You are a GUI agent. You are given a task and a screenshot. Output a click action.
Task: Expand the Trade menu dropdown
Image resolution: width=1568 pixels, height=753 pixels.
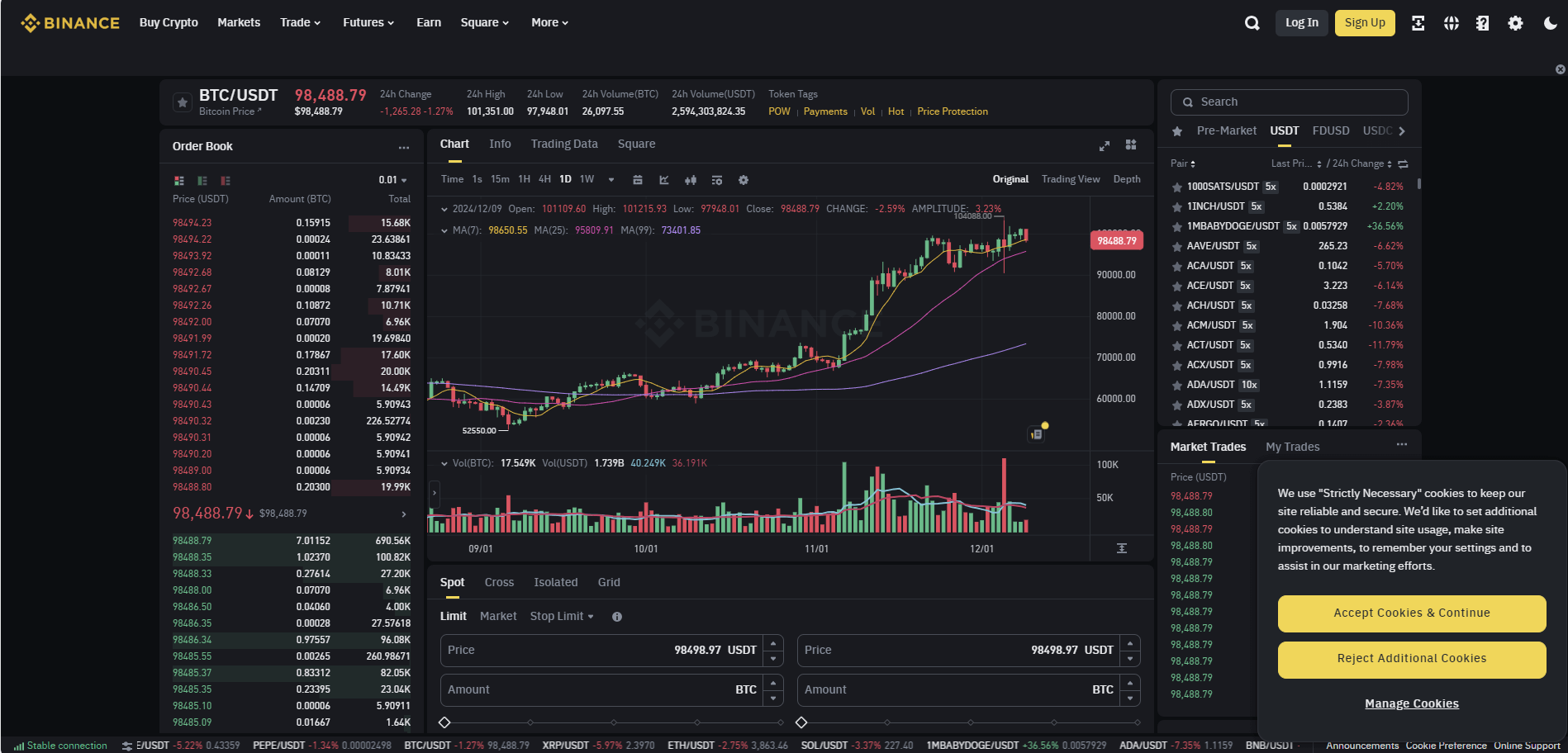[300, 23]
